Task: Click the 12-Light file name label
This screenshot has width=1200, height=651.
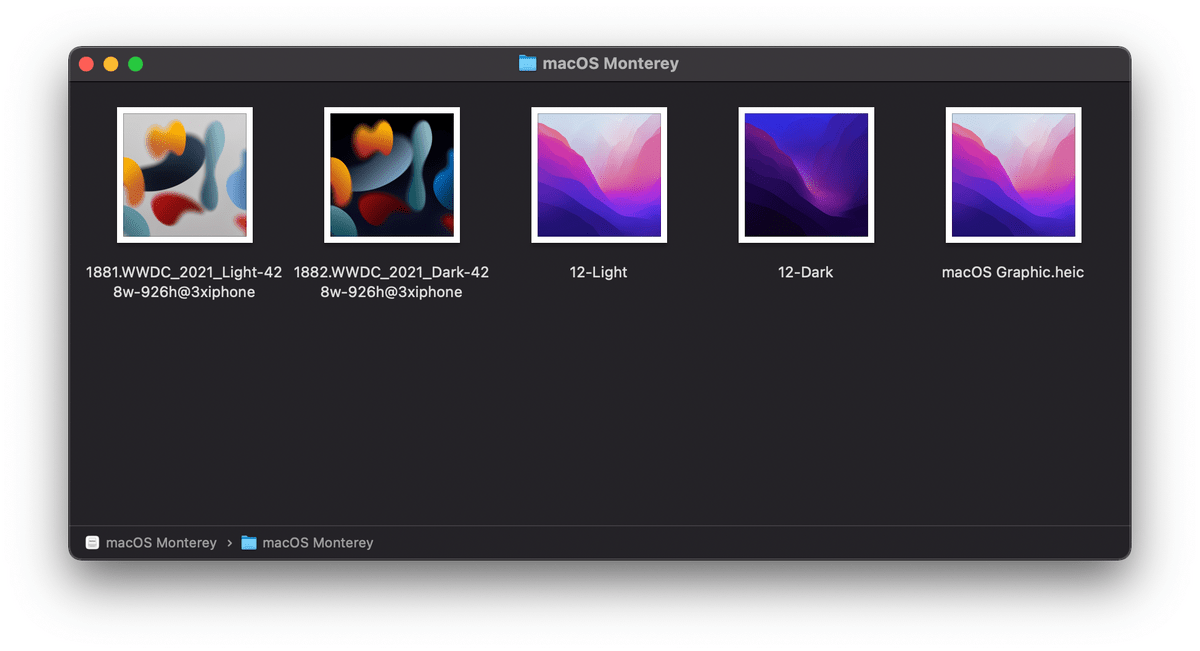Action: click(599, 272)
